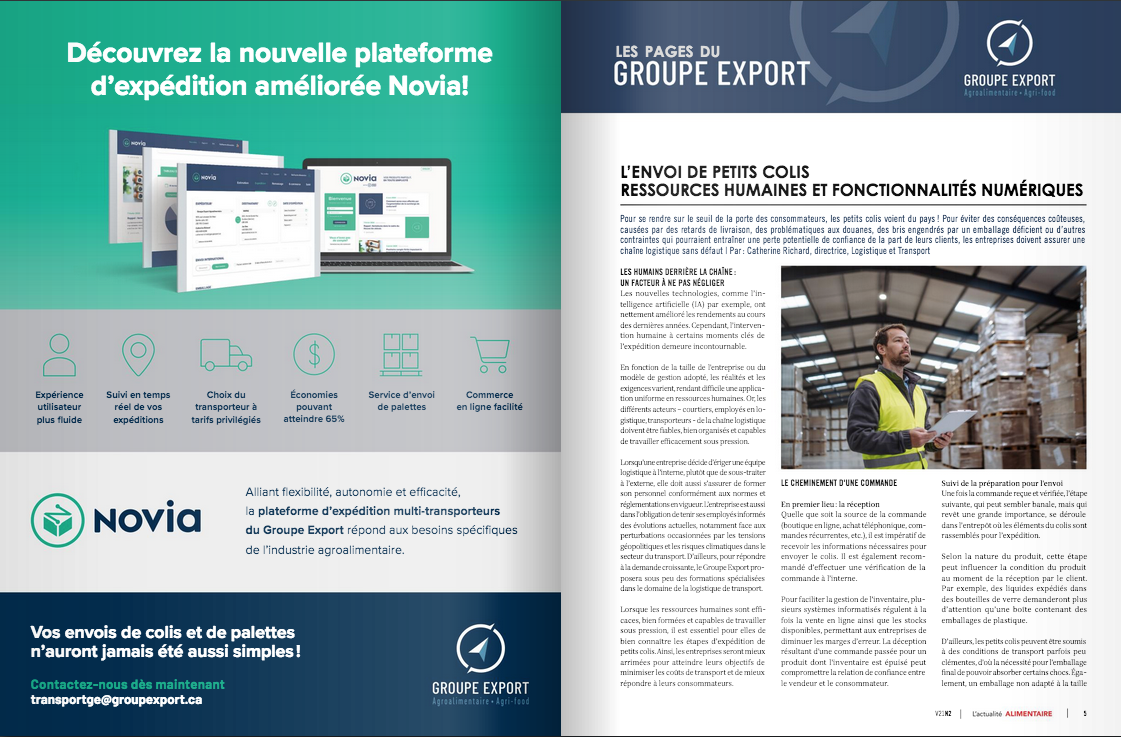The image size is (1121, 737).
Task: Click the text plateforme d'expédition multi-transporteurs
Action: point(379,511)
